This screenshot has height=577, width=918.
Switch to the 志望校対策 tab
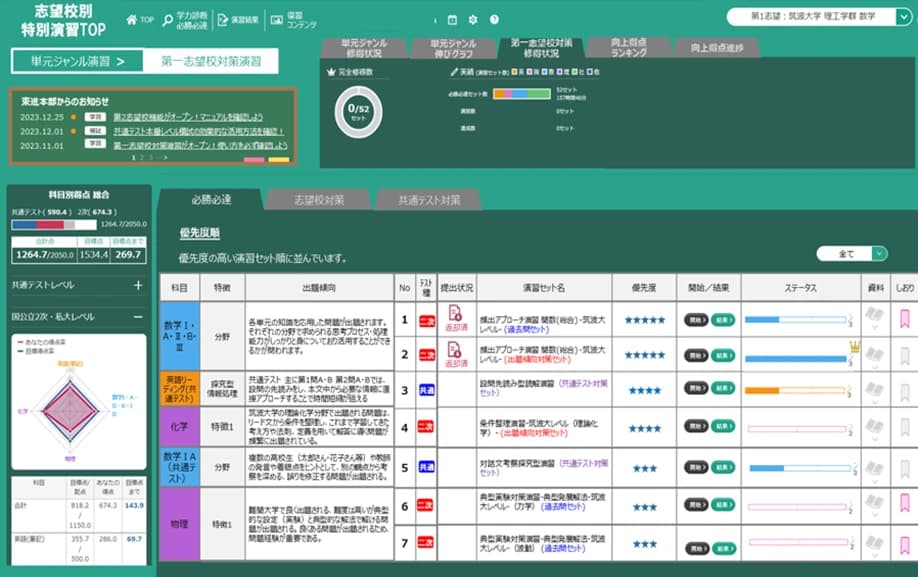tap(320, 197)
